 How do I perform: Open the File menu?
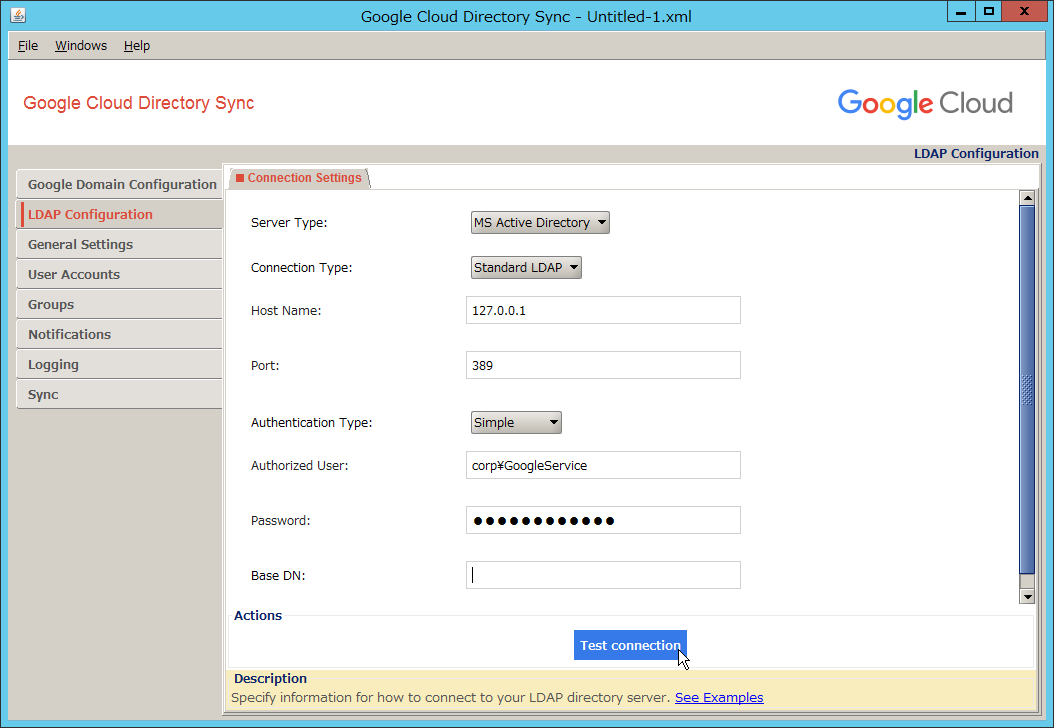28,46
